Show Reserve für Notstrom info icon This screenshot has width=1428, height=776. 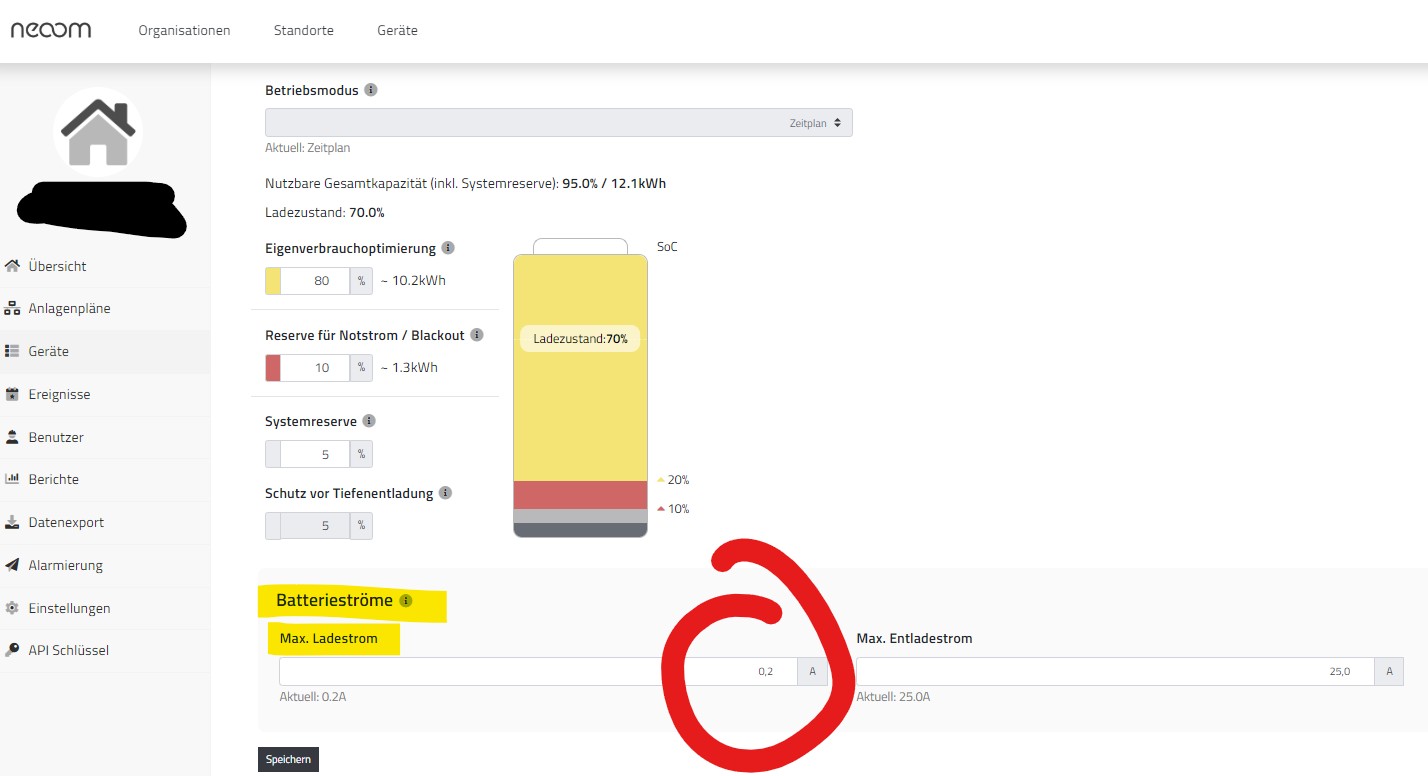pyautogui.click(x=477, y=335)
